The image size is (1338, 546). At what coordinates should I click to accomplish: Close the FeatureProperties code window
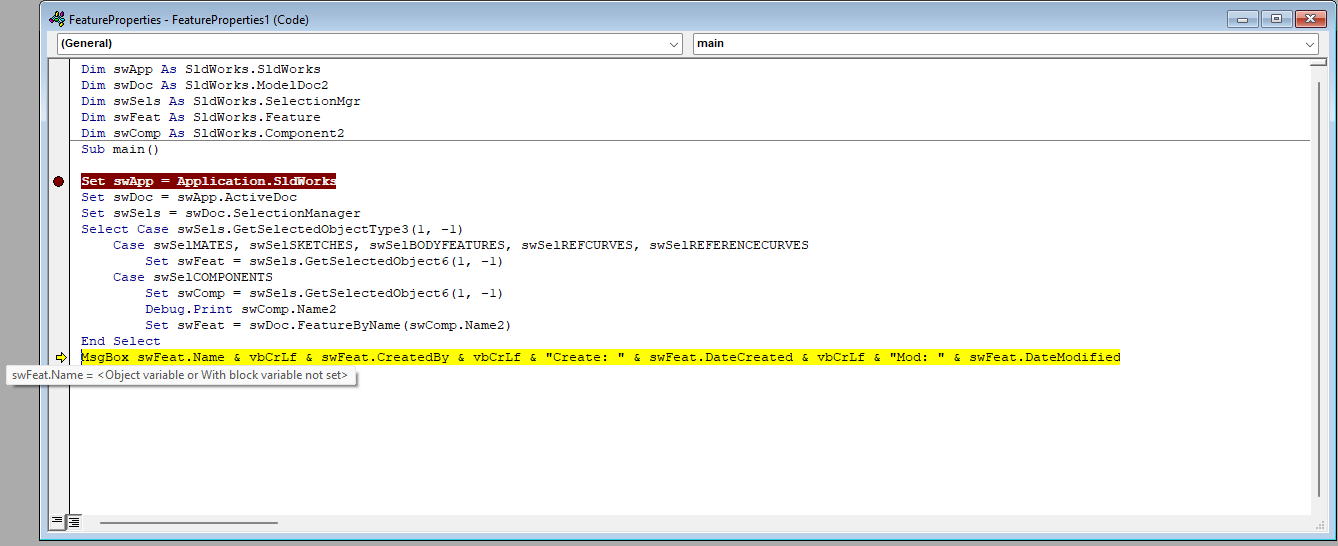click(x=1310, y=18)
